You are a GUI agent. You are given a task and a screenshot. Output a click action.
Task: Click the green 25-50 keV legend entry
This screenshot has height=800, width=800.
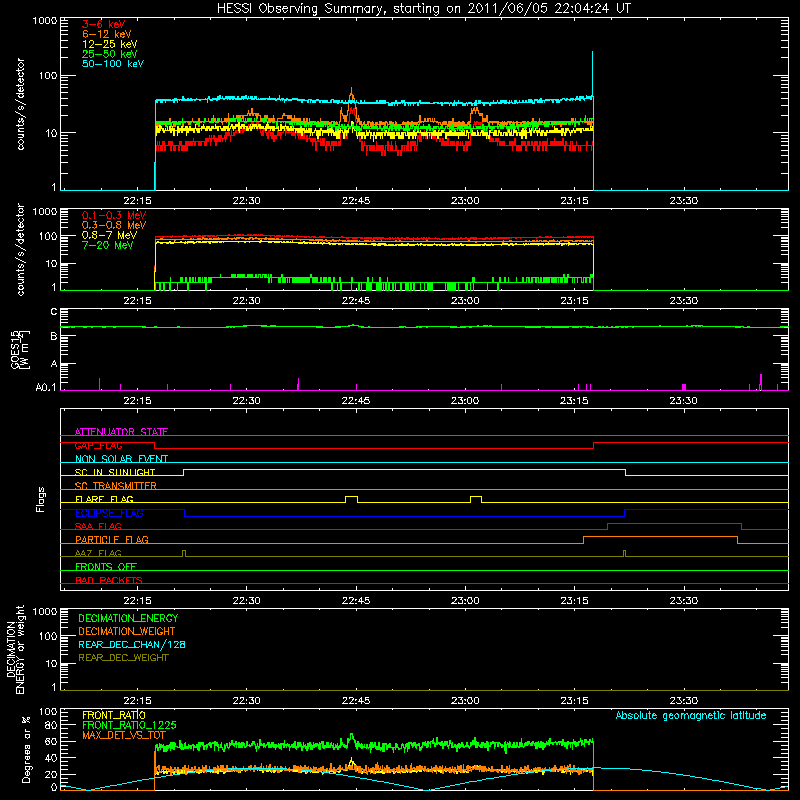pos(110,54)
